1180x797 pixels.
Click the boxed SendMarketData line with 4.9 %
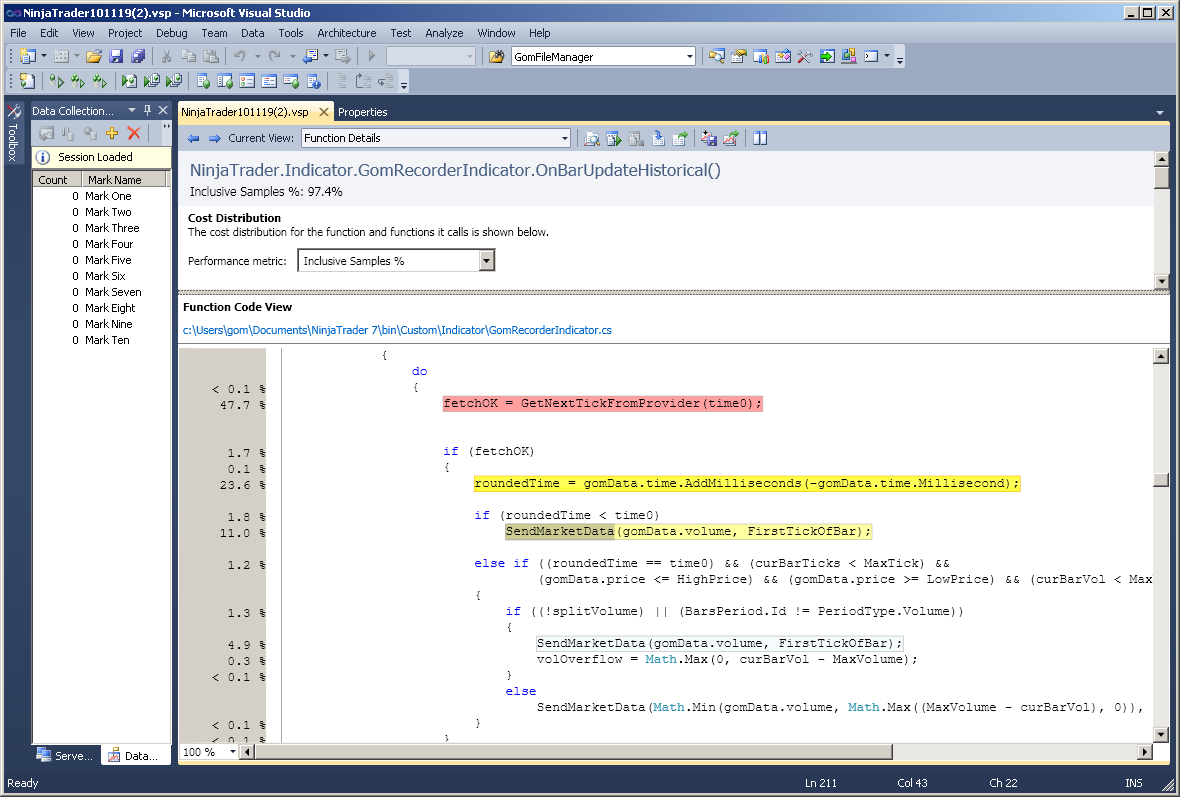point(719,643)
